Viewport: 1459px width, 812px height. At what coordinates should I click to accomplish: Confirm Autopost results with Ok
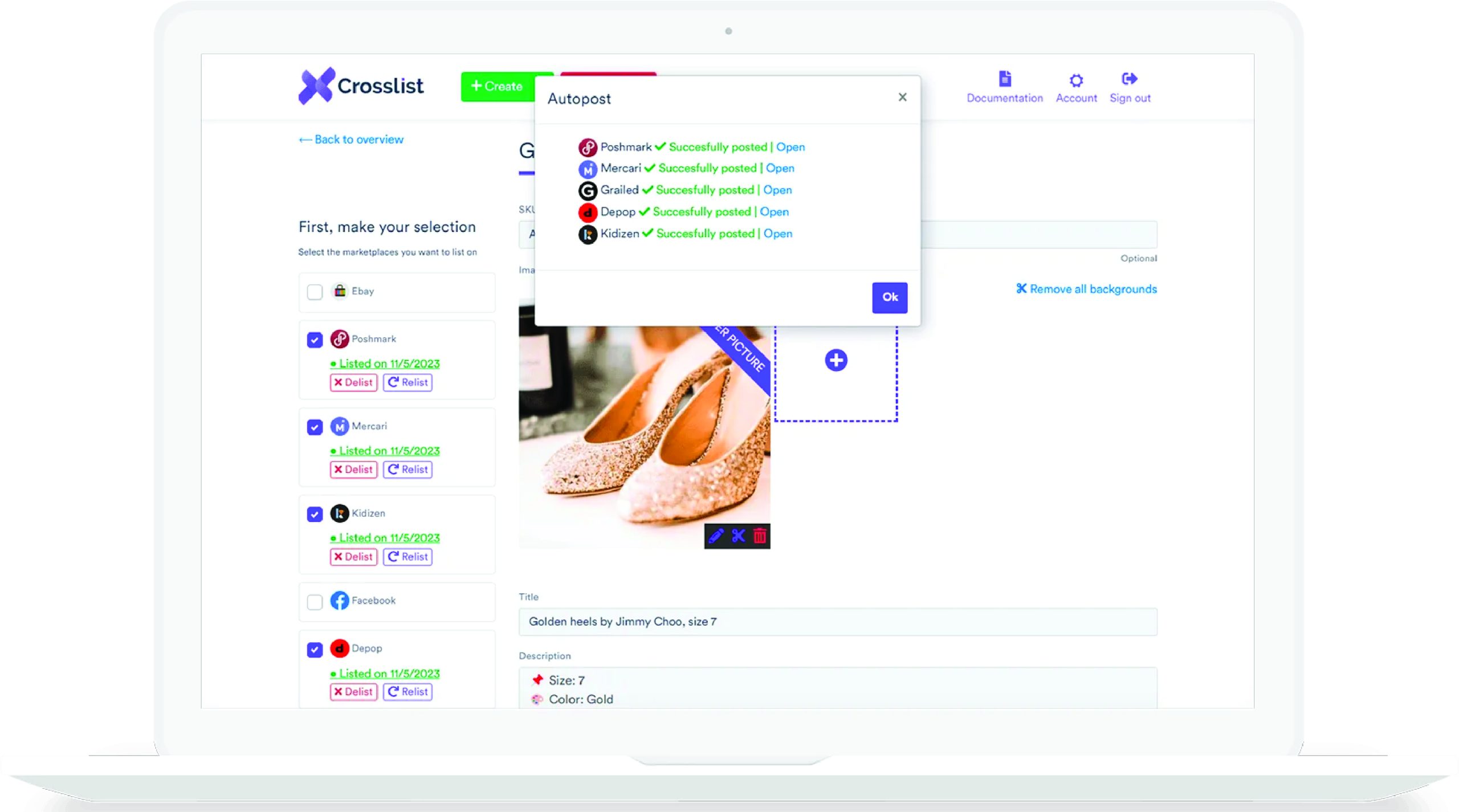click(x=889, y=297)
